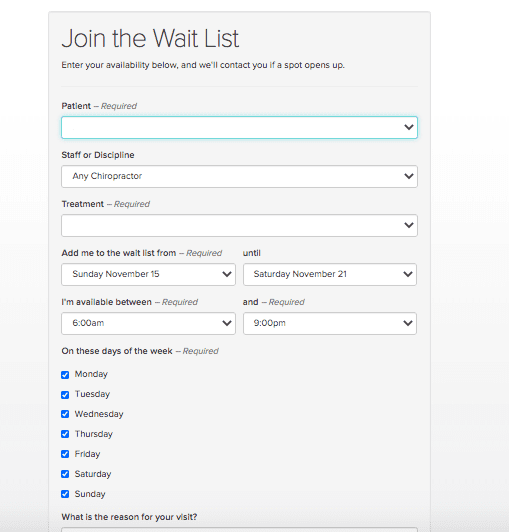Disable the Saturday checkbox
Screen dimensions: 509x532
coord(65,474)
